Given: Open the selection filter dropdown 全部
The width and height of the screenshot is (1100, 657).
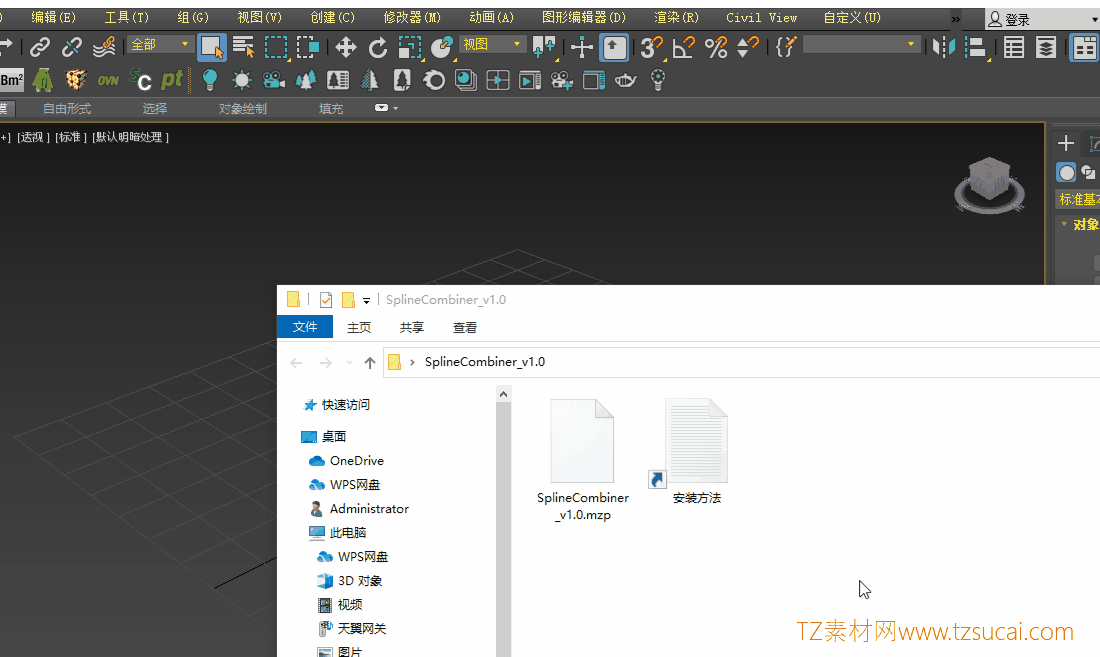Looking at the screenshot, I should 159,45.
